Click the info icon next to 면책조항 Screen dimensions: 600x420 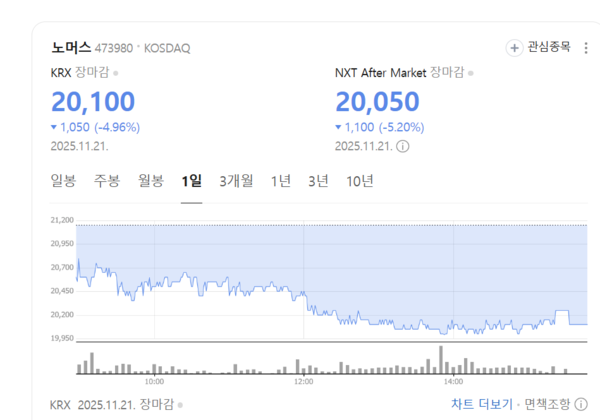(x=581, y=404)
